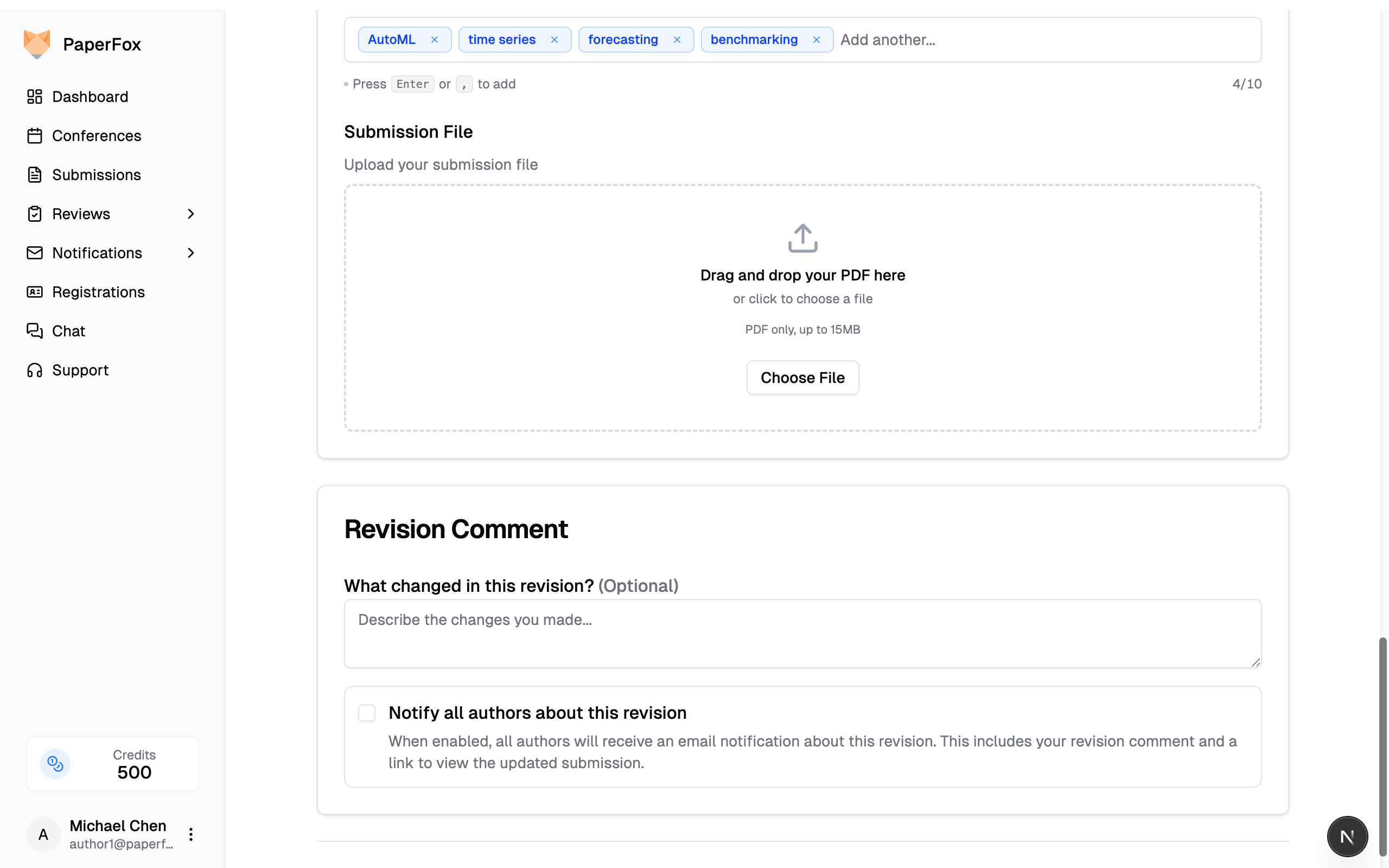
Task: Click the Conferences calendar icon
Action: [x=34, y=136]
